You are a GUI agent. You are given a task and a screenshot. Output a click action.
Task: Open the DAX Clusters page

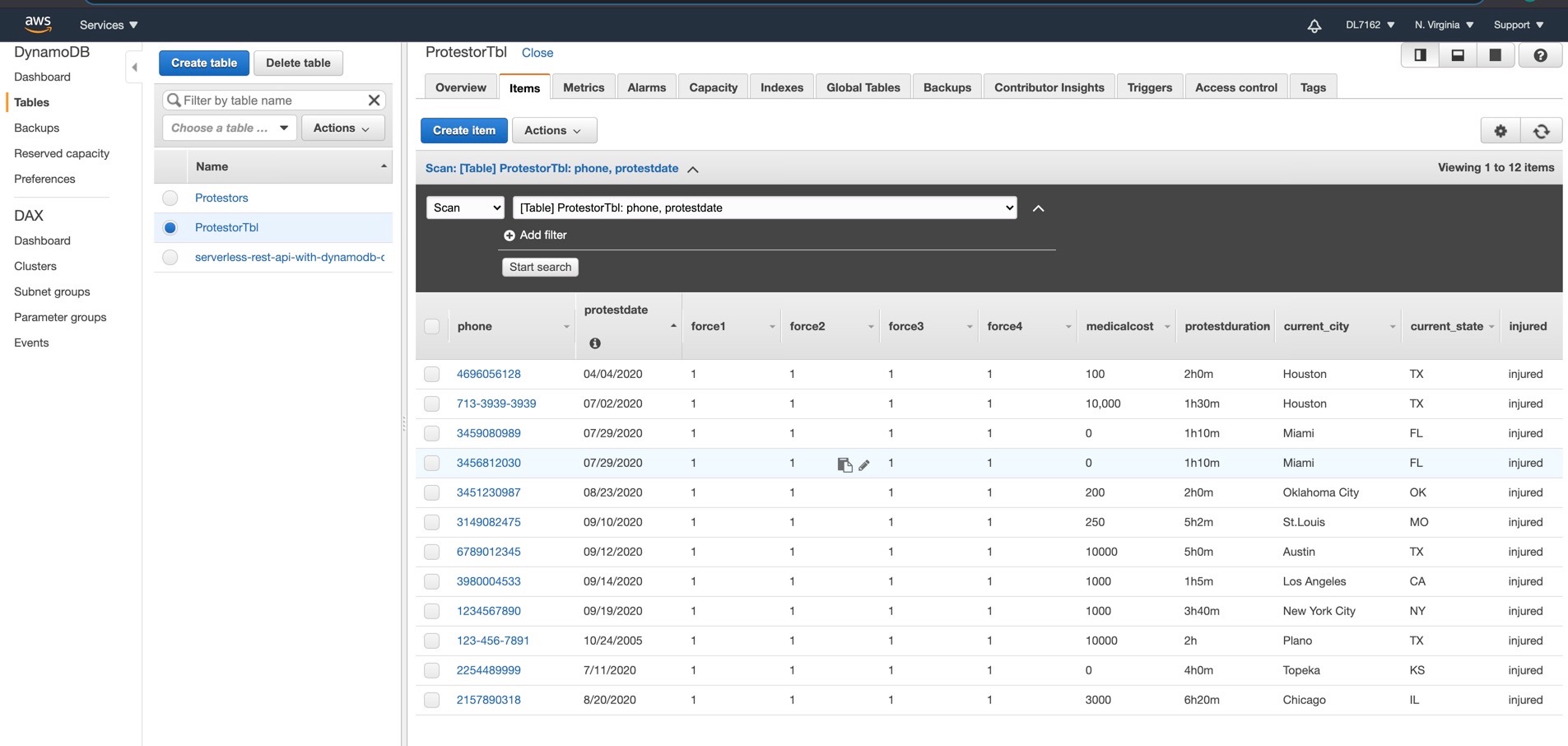pos(35,266)
